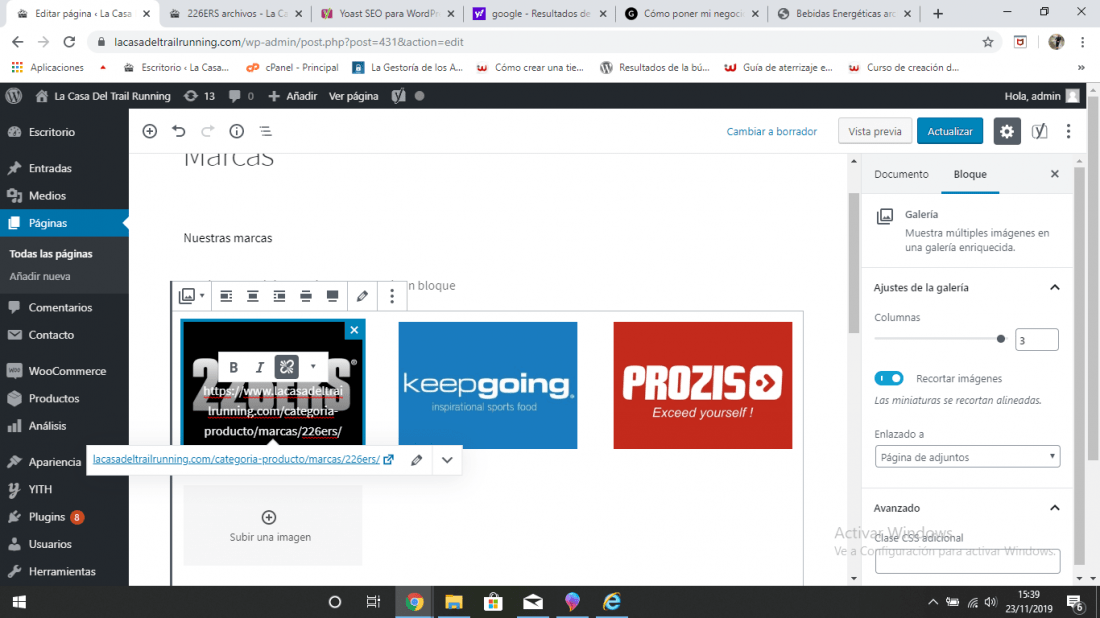Open pending updates in admin bar
1100x618 pixels.
coord(199,96)
